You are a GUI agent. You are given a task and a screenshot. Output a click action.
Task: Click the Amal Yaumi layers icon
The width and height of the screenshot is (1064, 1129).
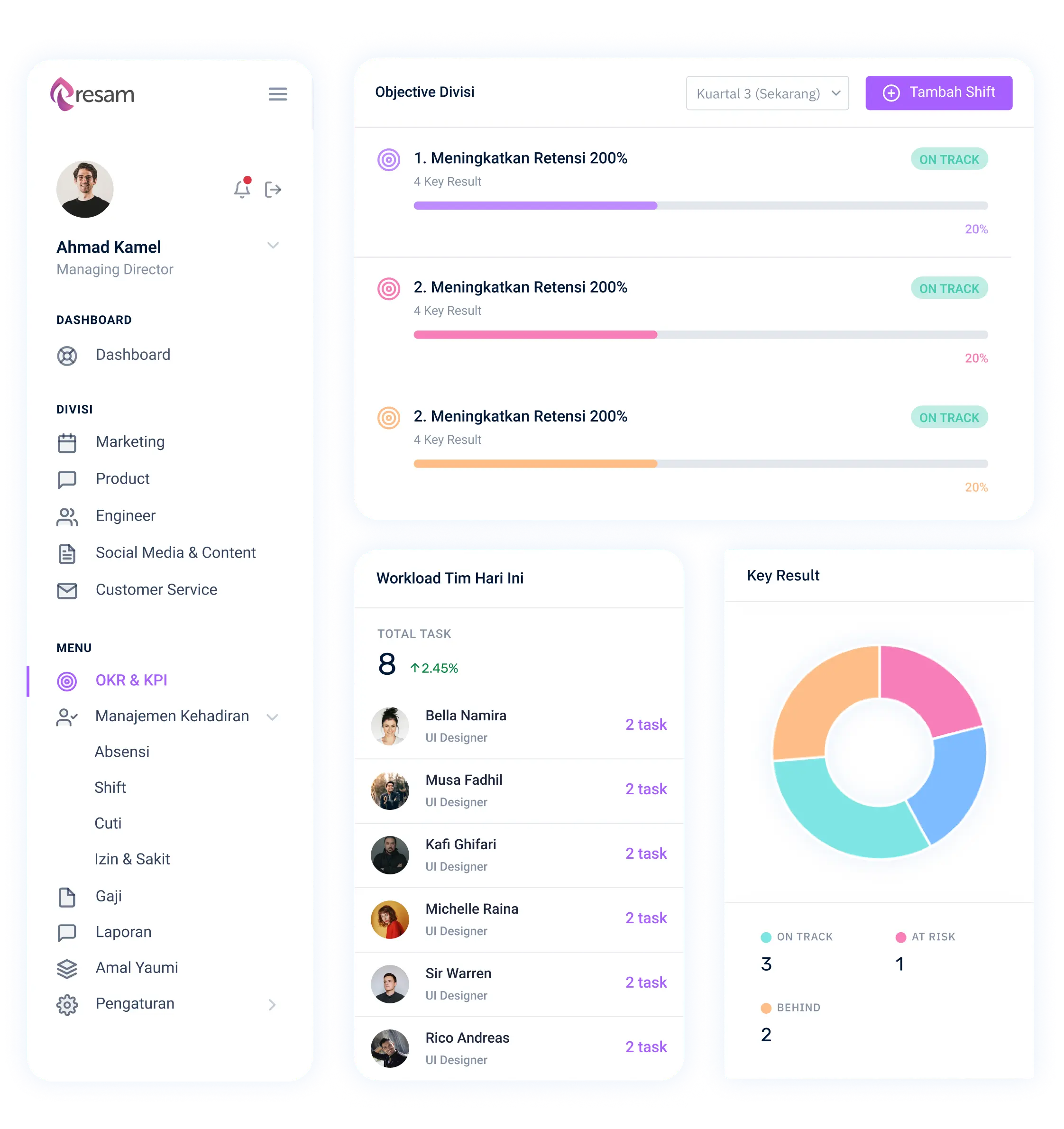pyautogui.click(x=70, y=967)
